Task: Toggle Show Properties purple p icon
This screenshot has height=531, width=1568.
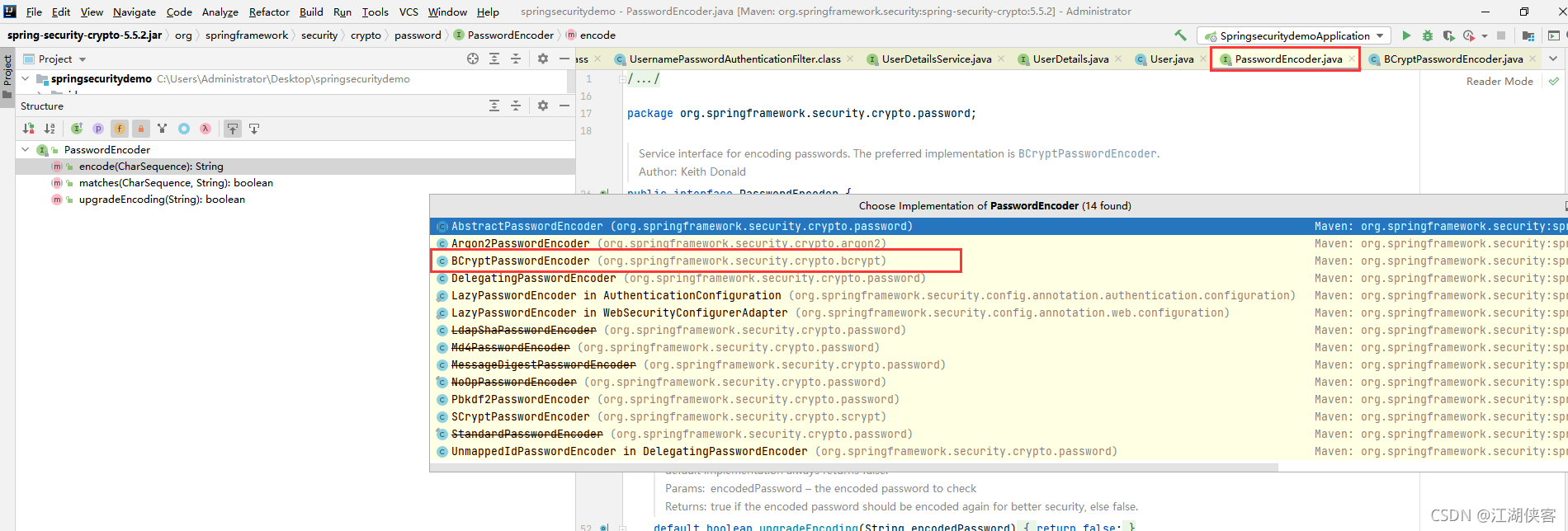Action: (98, 129)
